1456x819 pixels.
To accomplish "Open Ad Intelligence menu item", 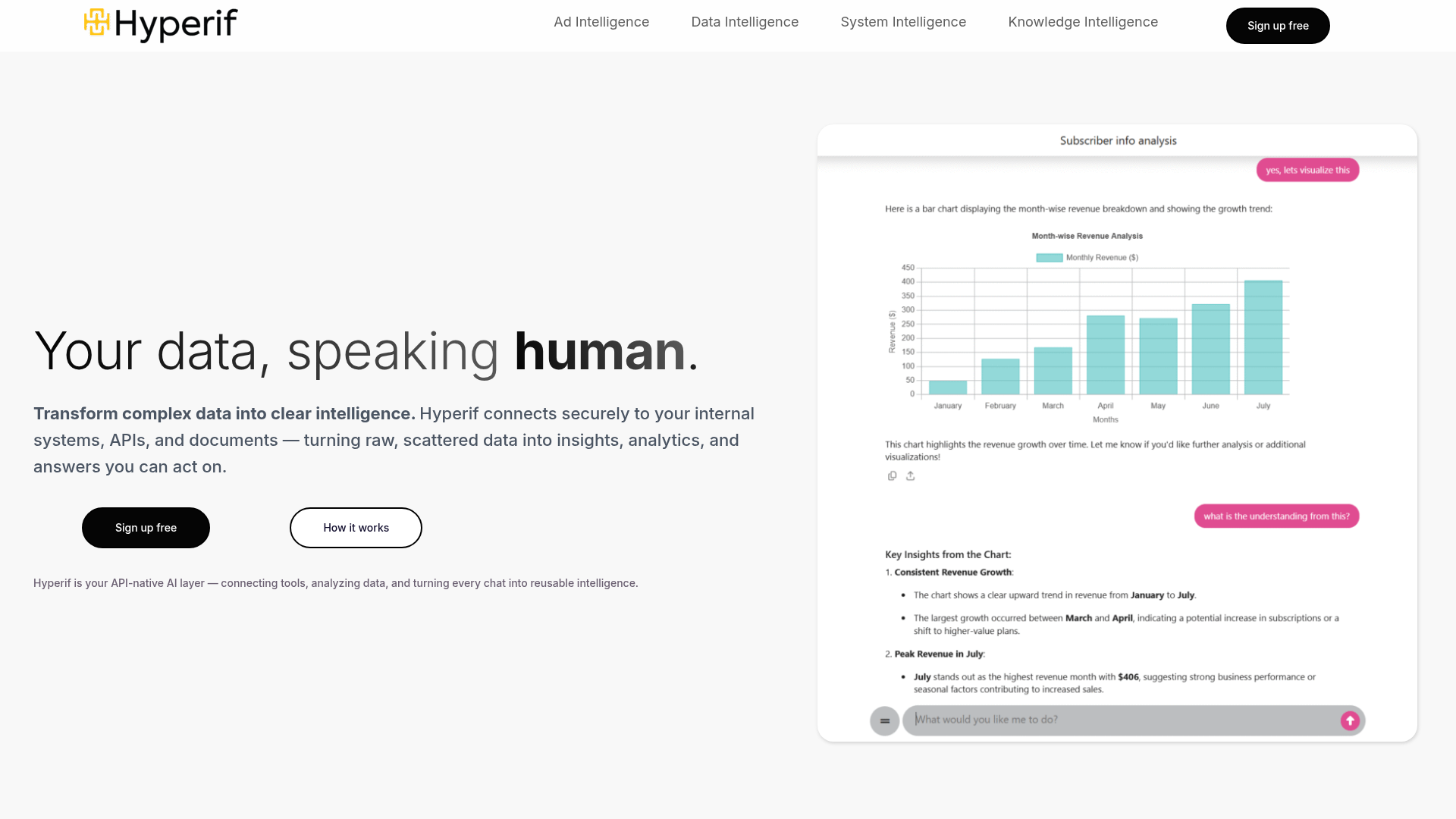I will point(601,22).
